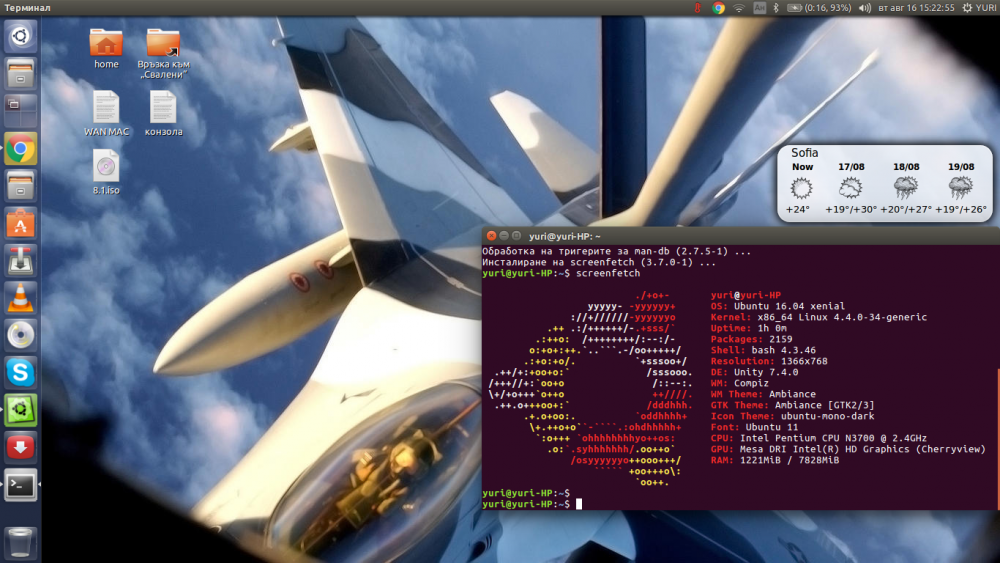1000x563 pixels.
Task: Click the terminal's orange scrollbar handle
Action: (997, 439)
